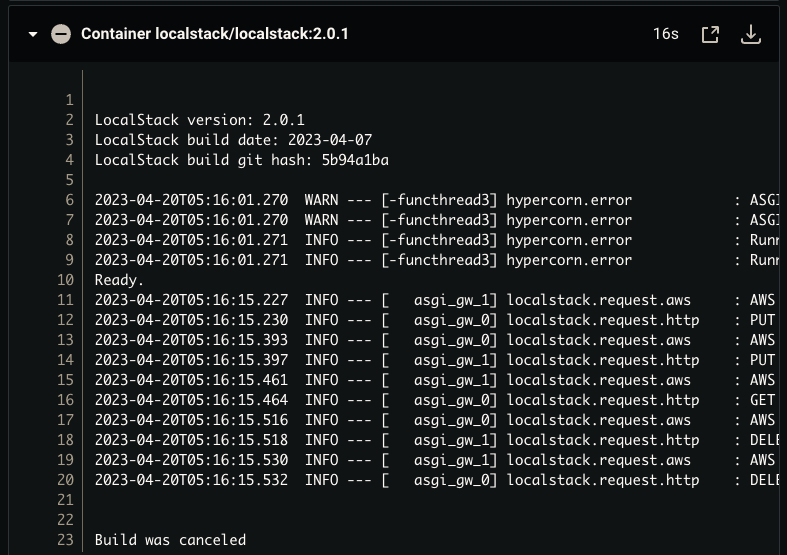Viewport: 787px width, 555px height.
Task: Click the LocalStack build git hash line
Action: coord(241,160)
